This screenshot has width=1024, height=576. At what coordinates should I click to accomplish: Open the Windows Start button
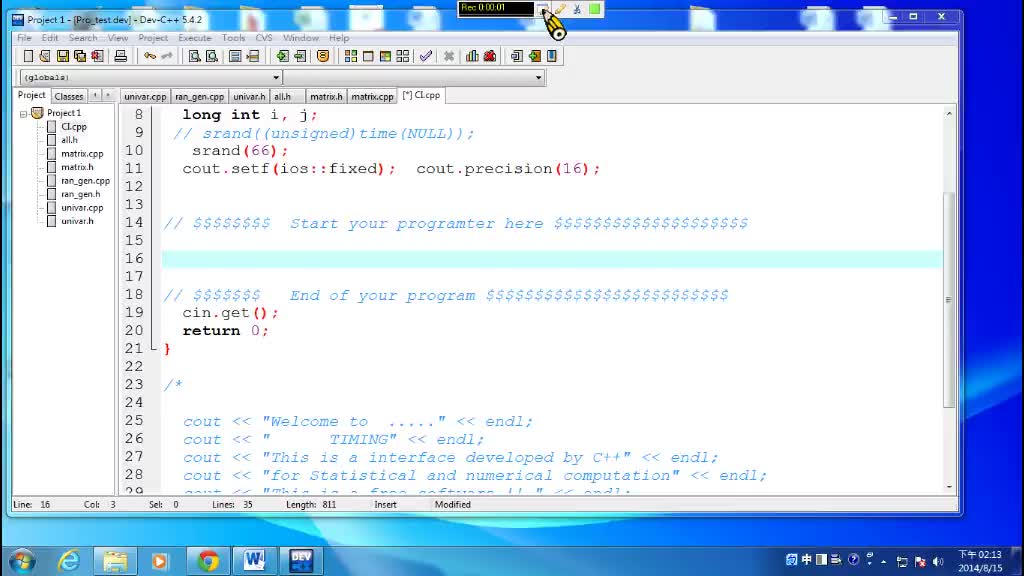click(22, 561)
